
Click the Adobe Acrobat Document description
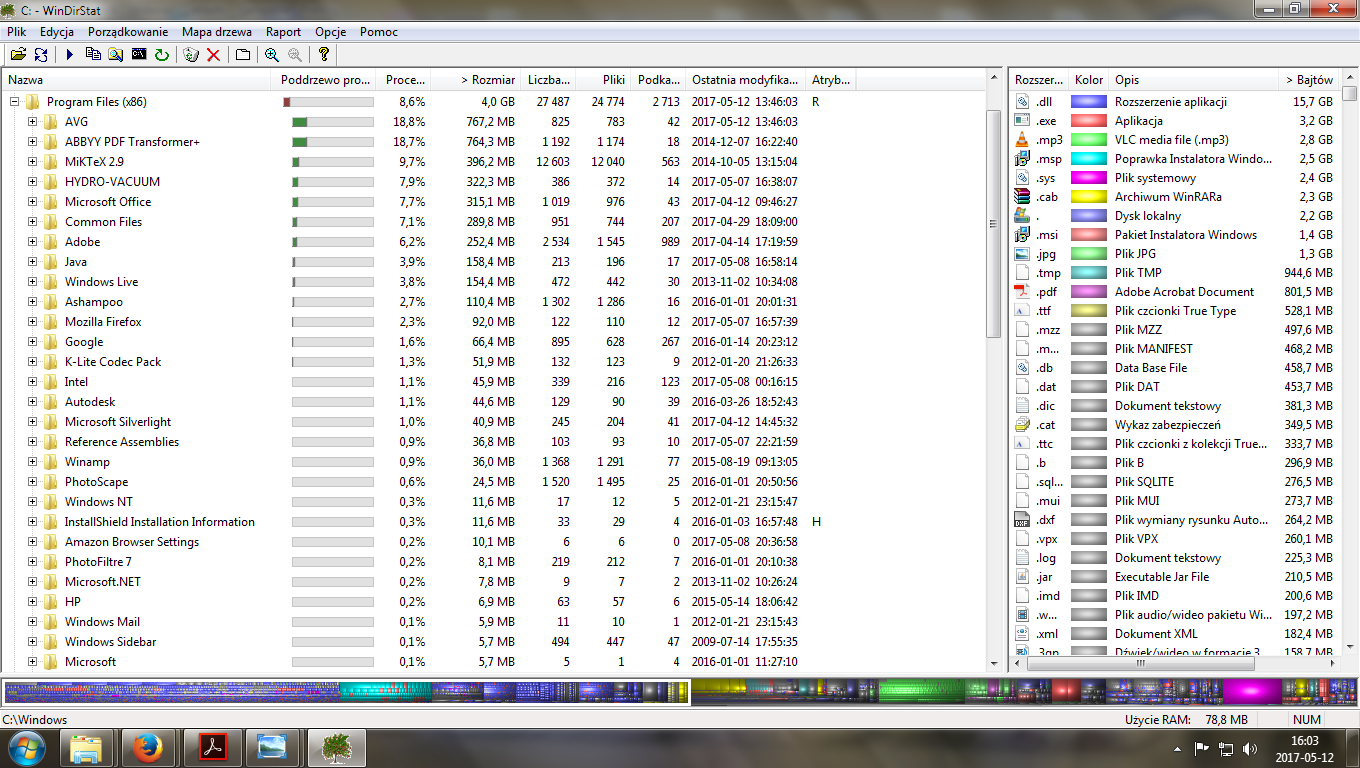pos(1184,292)
